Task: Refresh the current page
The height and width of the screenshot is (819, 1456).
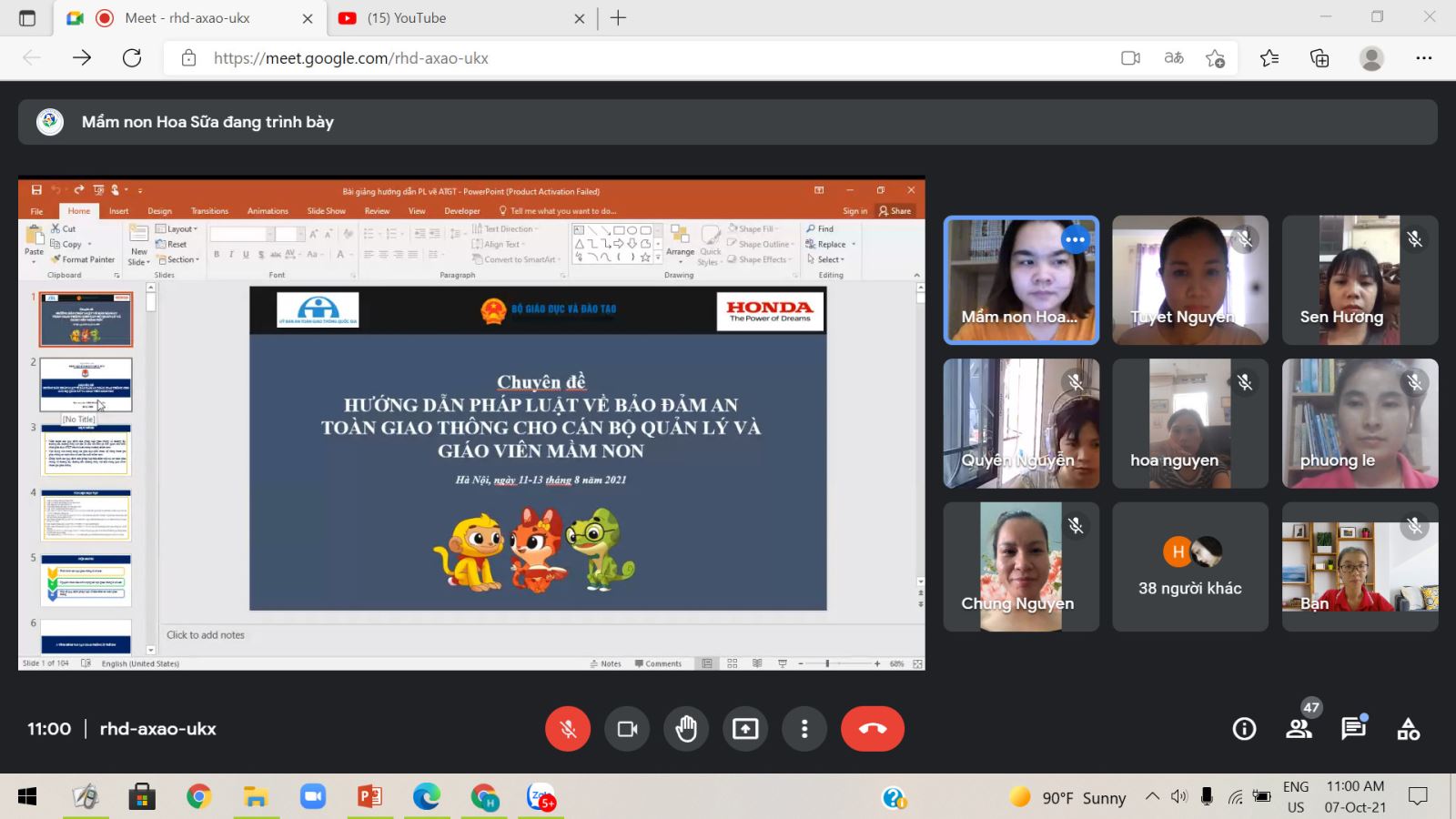Action: 132,58
